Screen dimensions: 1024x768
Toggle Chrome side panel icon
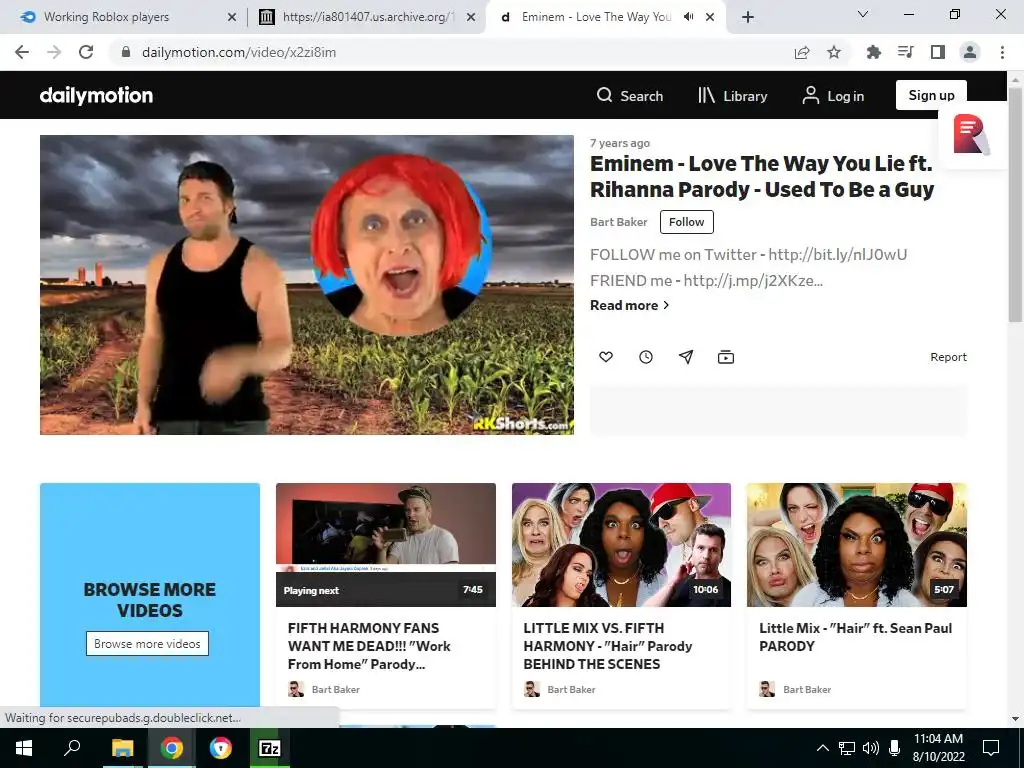938,52
